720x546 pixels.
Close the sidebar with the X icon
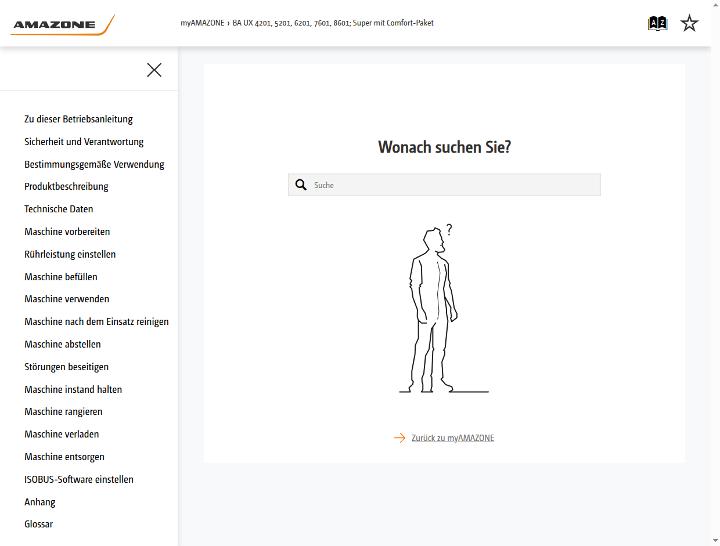[x=154, y=70]
